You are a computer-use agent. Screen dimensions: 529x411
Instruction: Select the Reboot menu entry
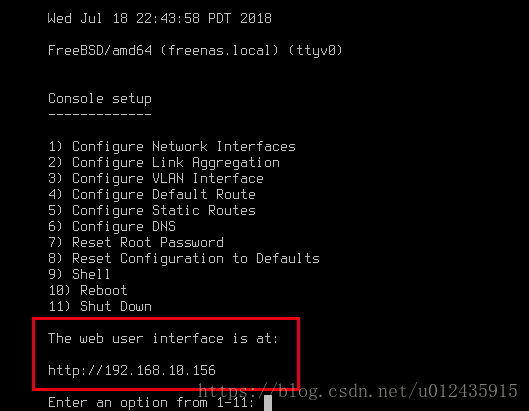pyautogui.click(x=88, y=291)
